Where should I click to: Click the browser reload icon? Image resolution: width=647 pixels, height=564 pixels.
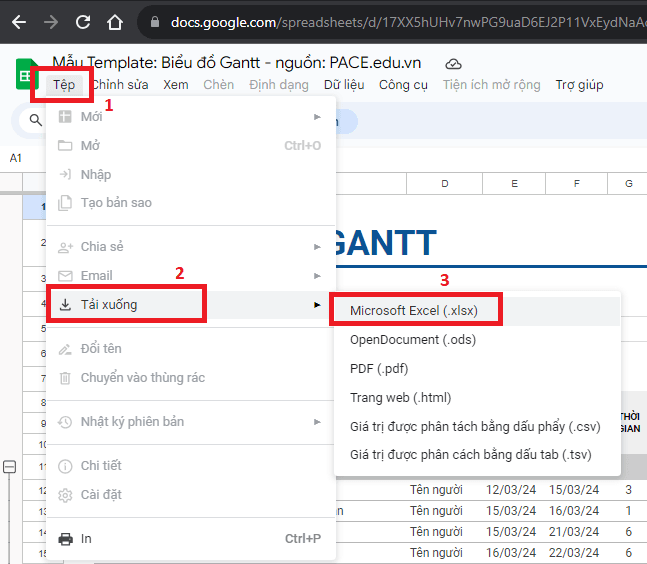(x=83, y=21)
